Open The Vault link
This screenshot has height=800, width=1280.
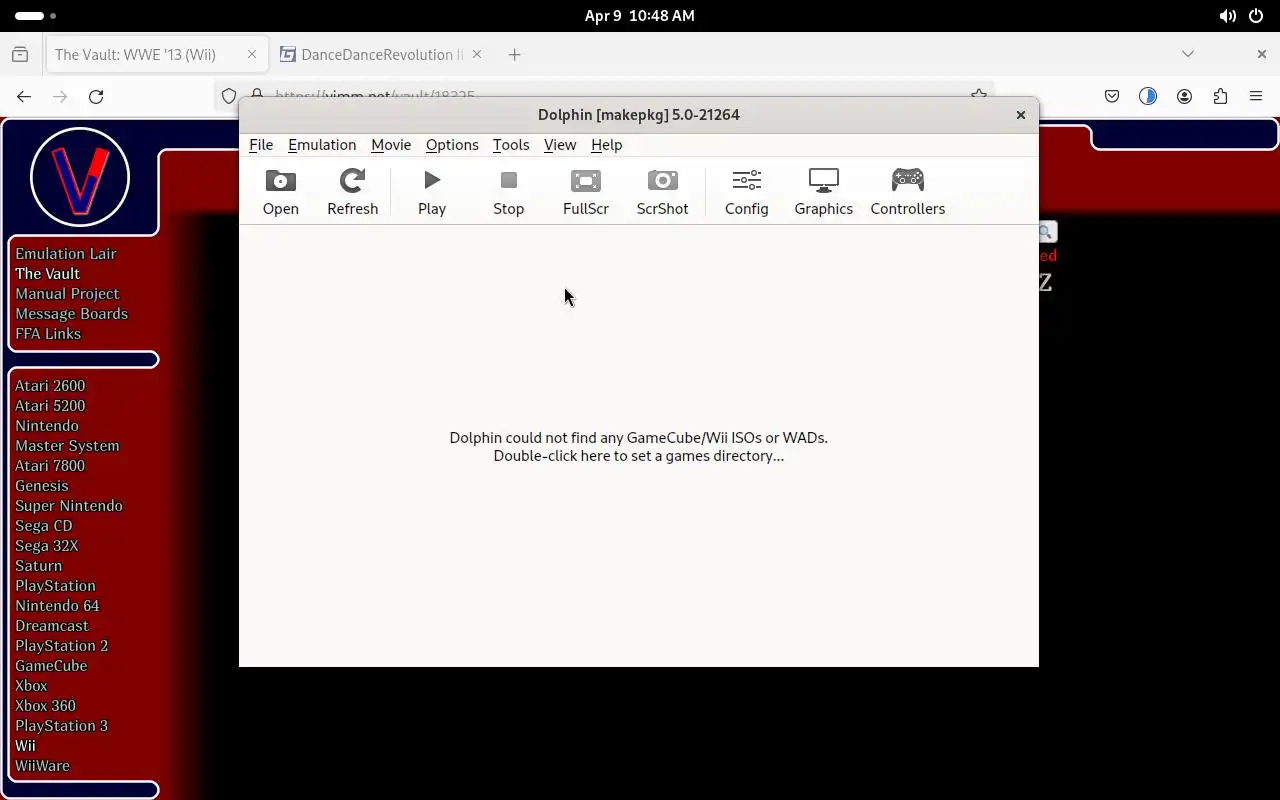coord(47,274)
